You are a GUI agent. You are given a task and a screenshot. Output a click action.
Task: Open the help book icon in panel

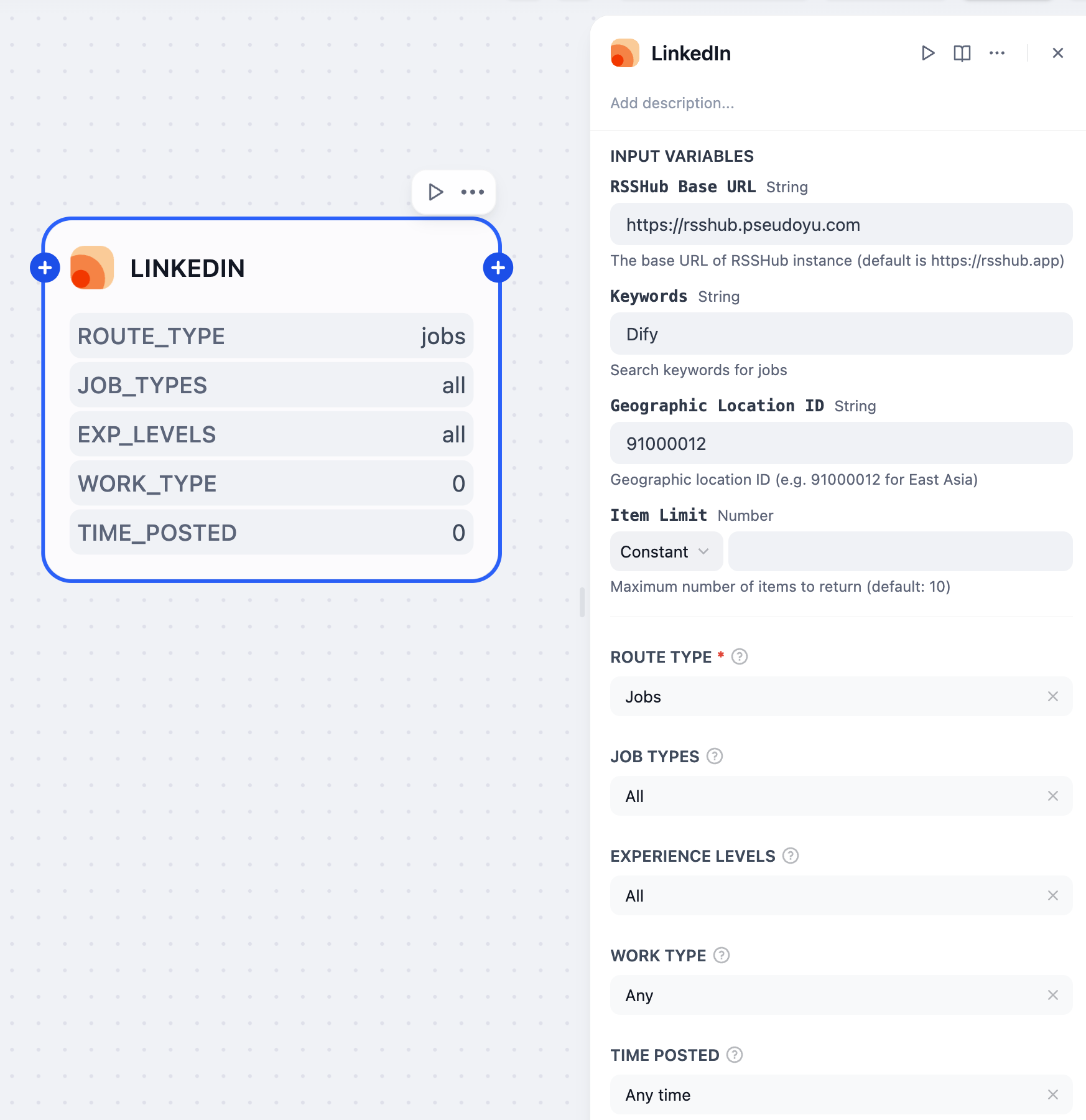point(962,54)
